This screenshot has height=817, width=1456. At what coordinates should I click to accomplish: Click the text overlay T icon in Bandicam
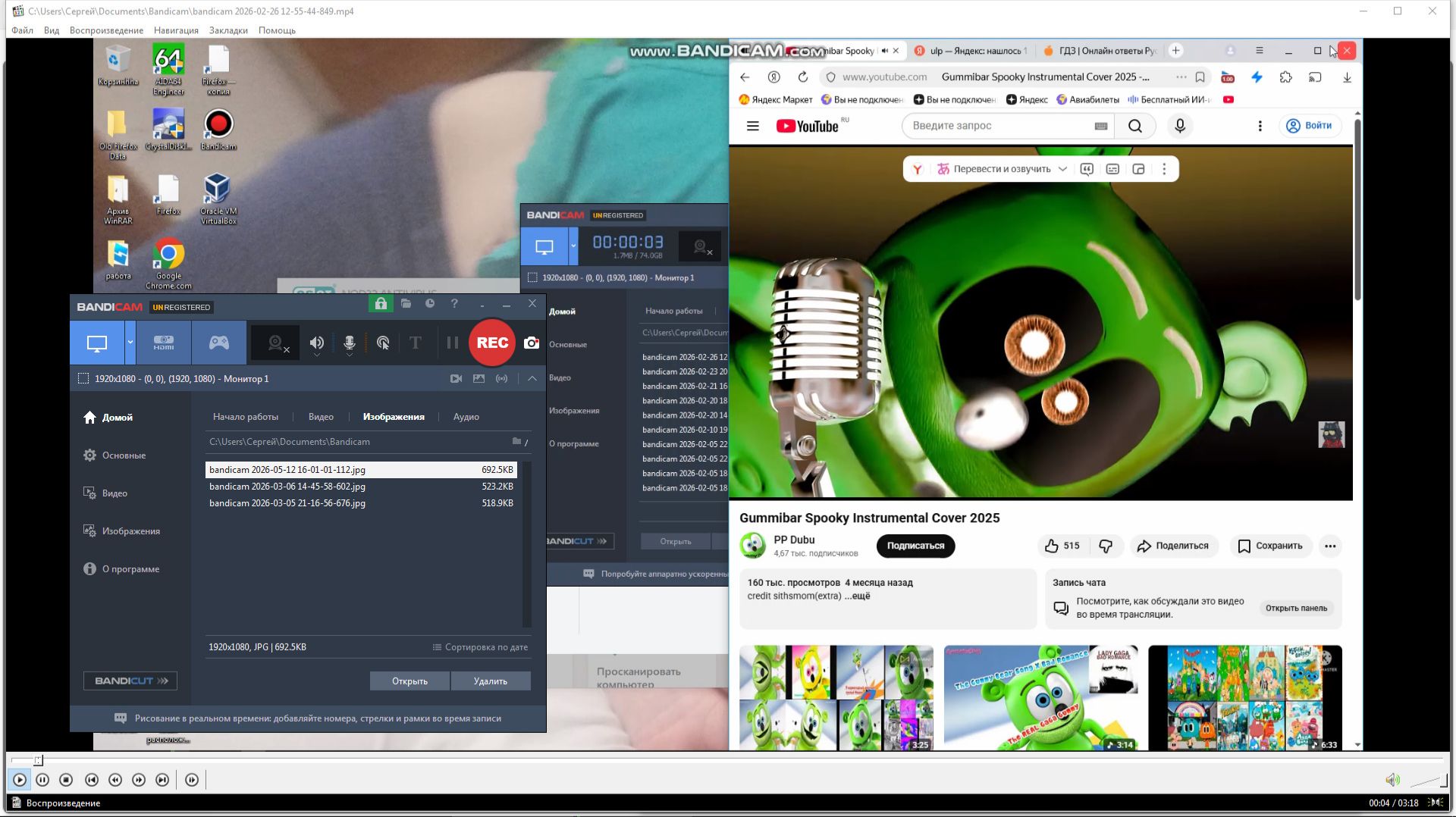tap(416, 343)
